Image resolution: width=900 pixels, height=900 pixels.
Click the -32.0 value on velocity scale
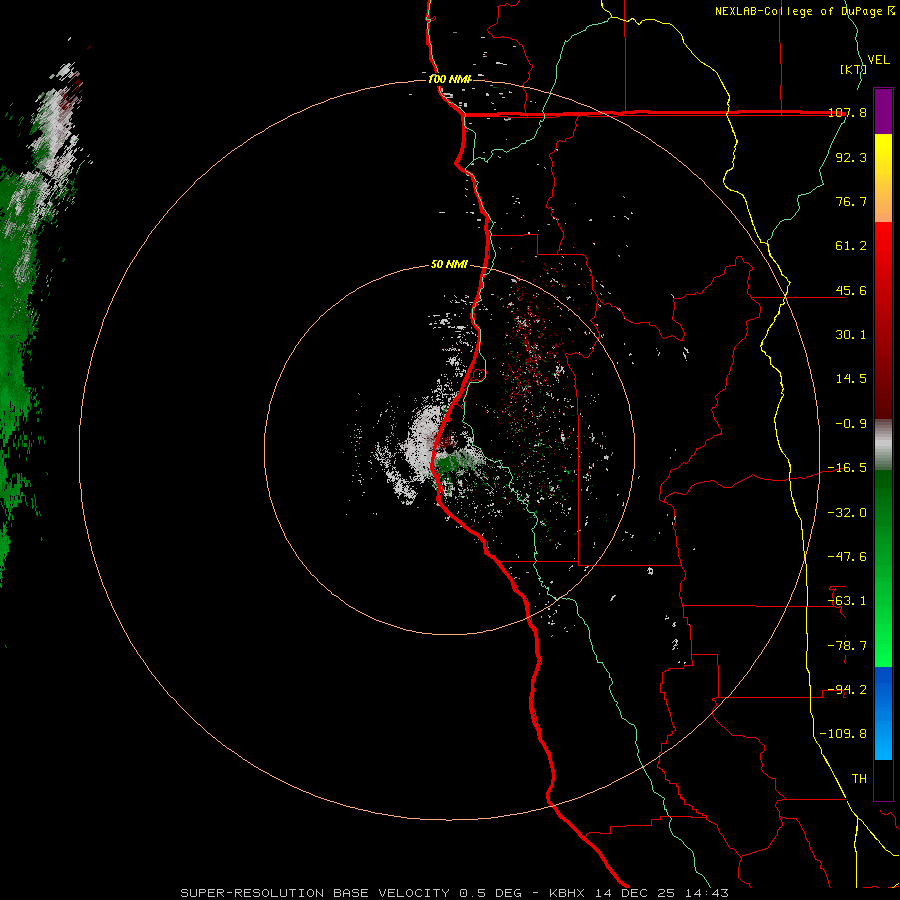(847, 513)
